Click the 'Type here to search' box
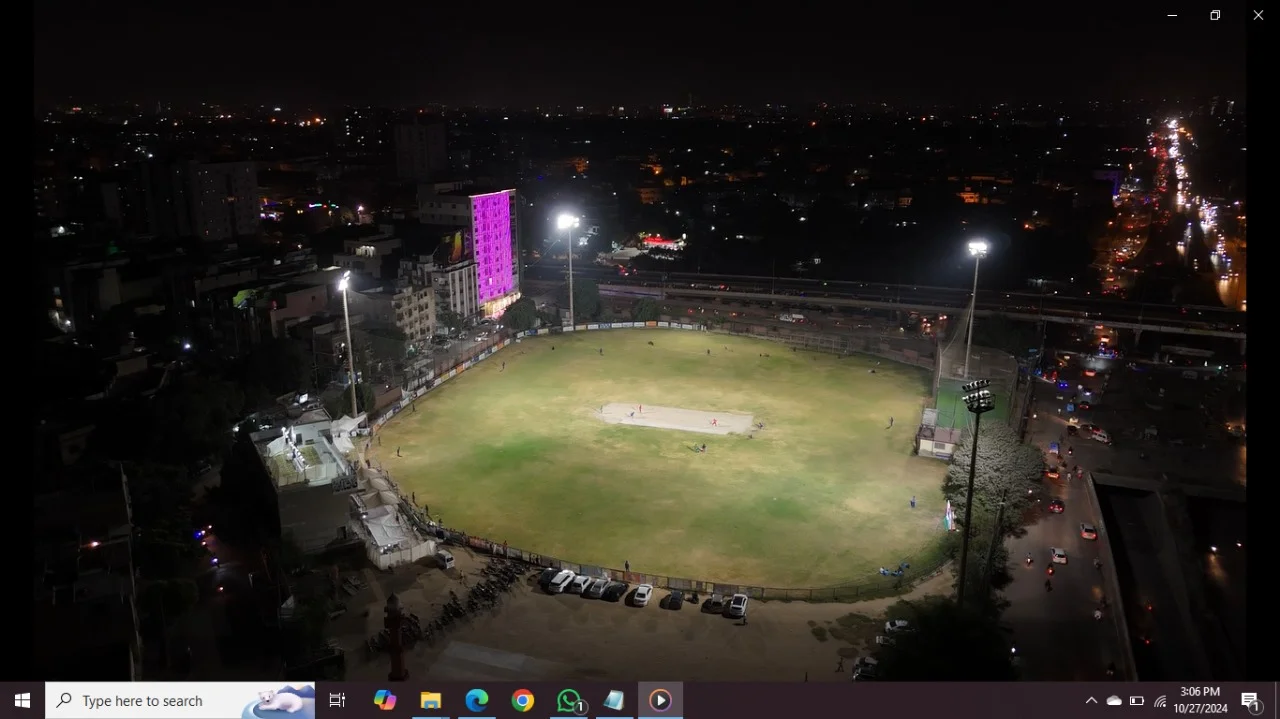 point(150,701)
